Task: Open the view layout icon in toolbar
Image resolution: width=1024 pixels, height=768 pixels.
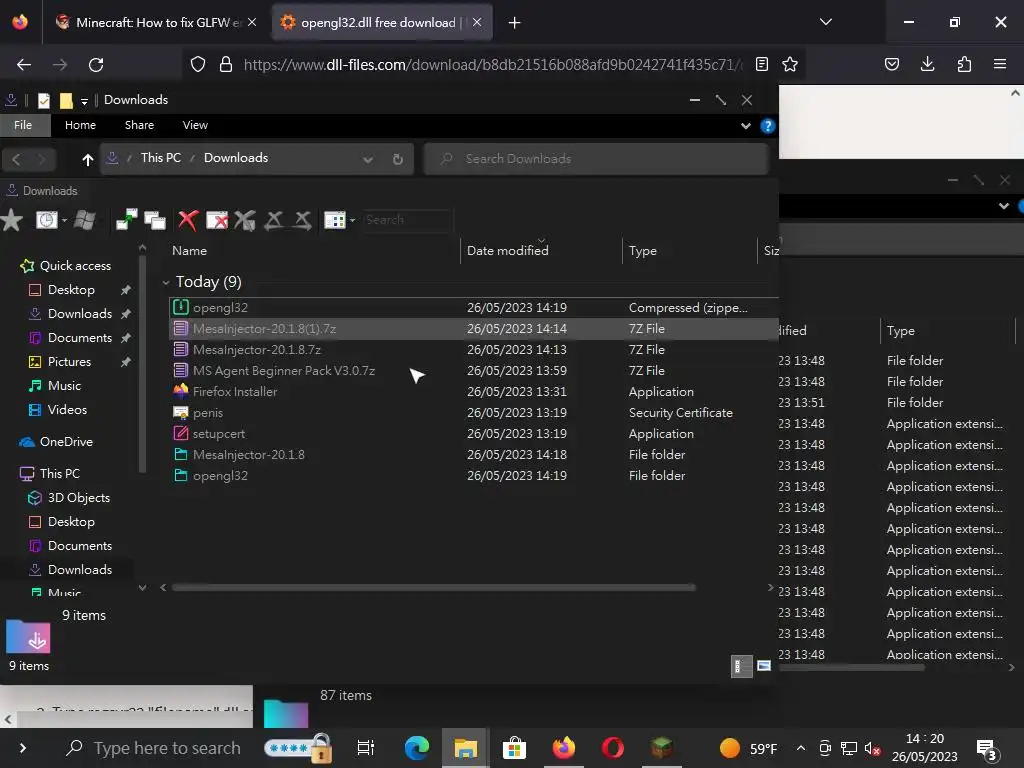Action: click(x=334, y=220)
